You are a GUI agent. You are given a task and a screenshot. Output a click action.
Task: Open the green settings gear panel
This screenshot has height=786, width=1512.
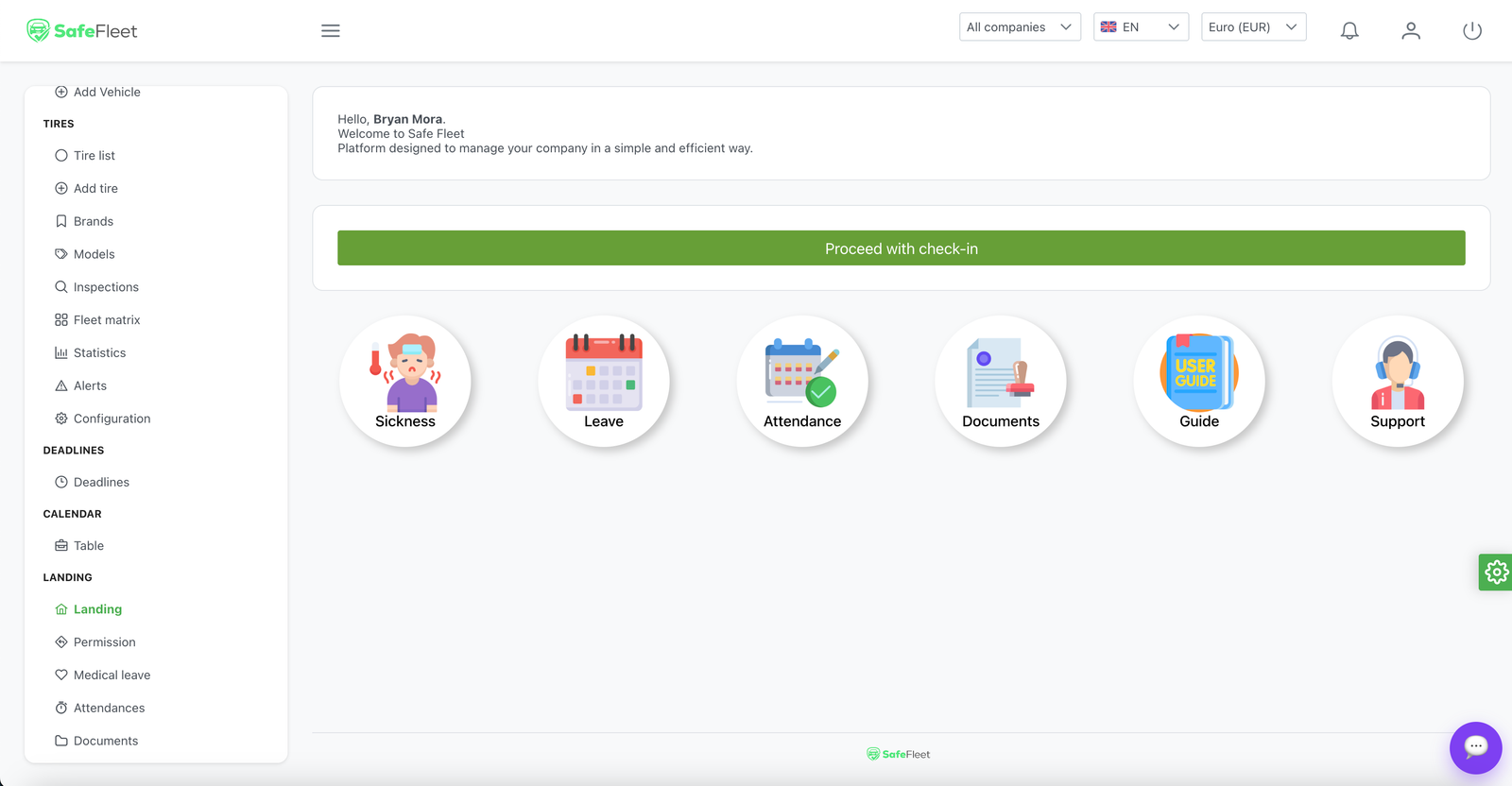click(x=1495, y=572)
